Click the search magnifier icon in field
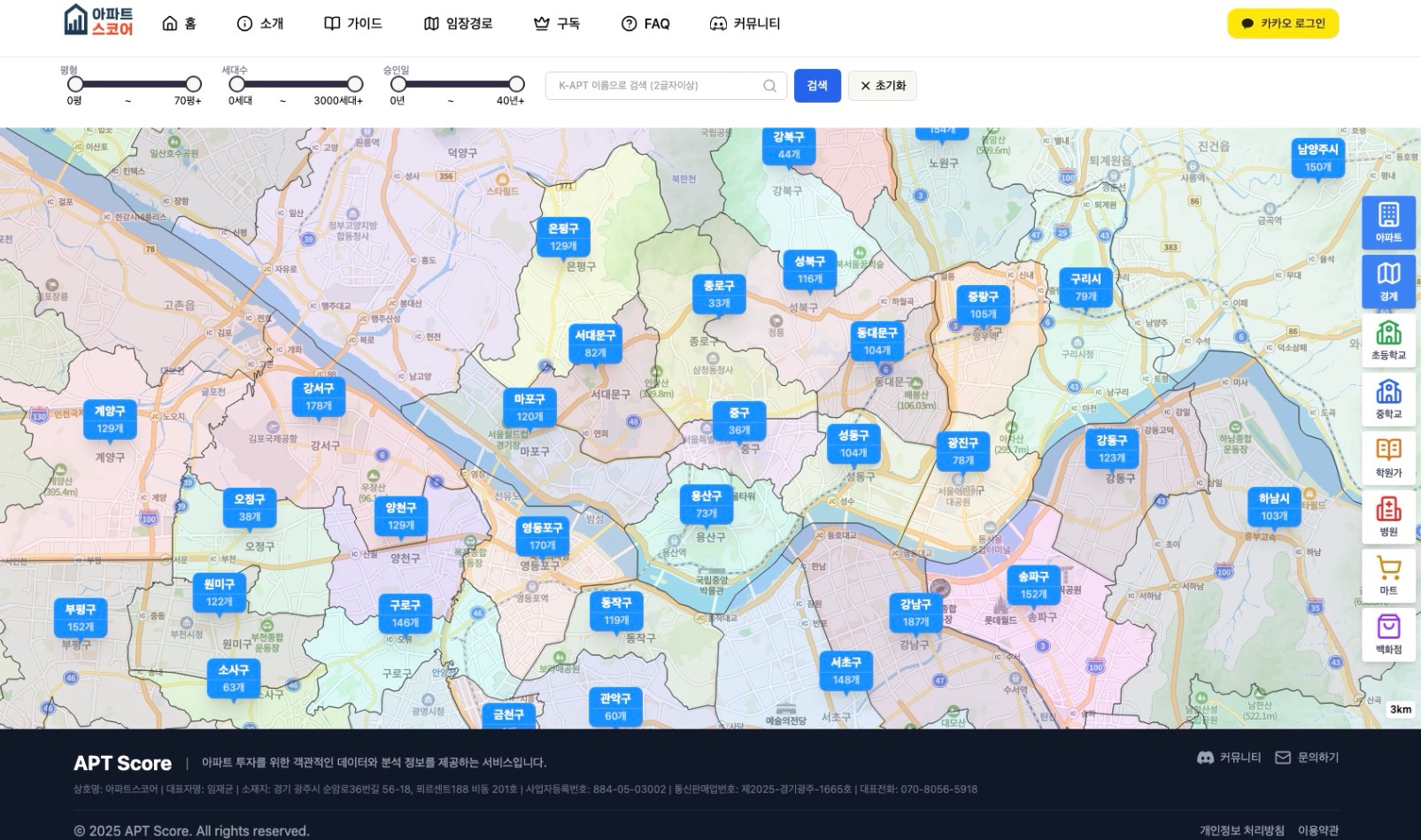 pyautogui.click(x=769, y=86)
